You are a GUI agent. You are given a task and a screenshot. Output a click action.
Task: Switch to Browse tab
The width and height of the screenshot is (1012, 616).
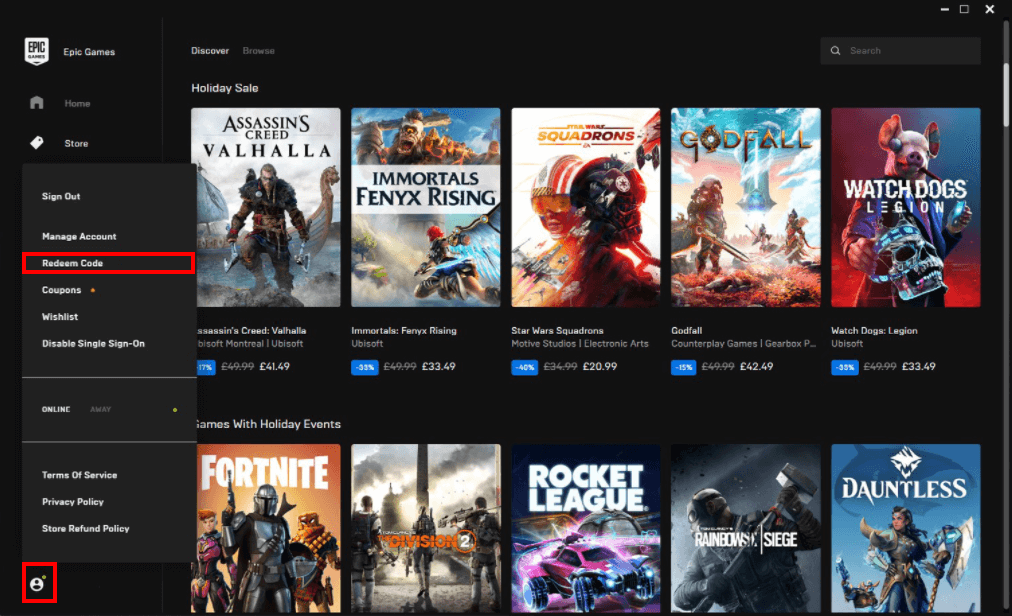259,50
